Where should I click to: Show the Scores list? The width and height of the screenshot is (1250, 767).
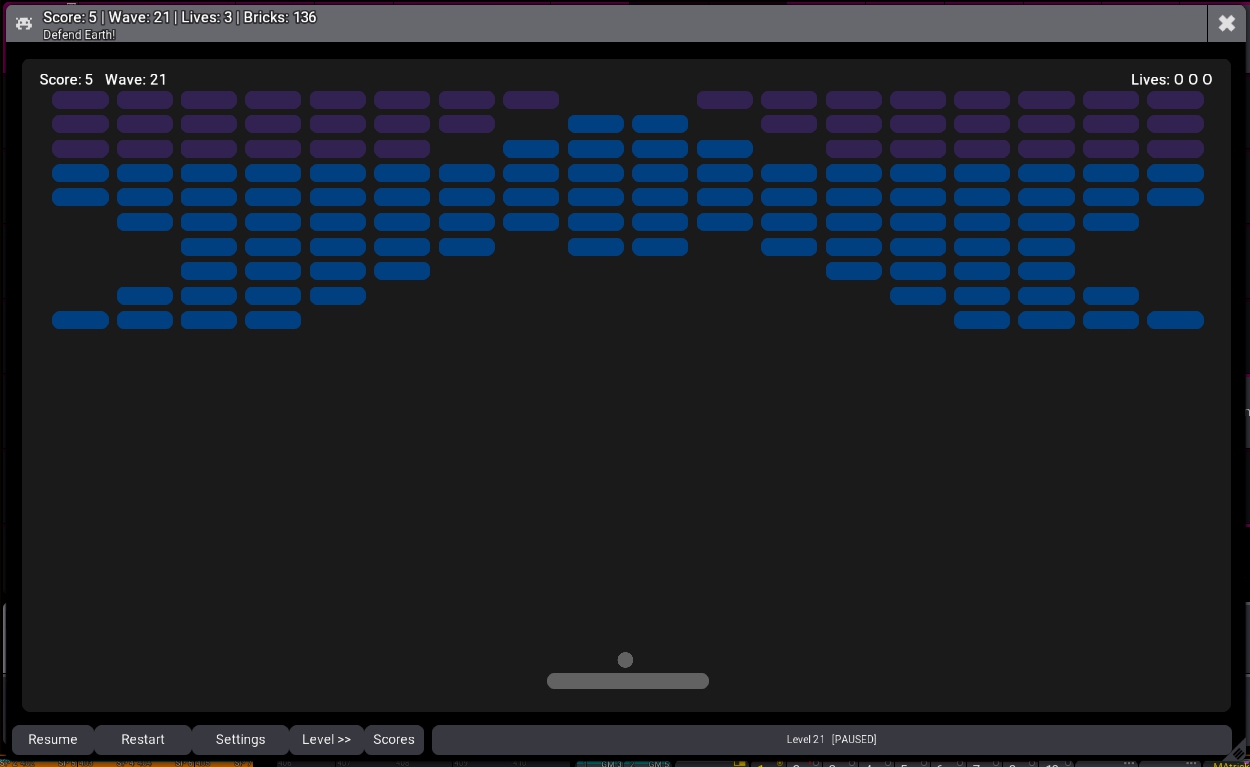[x=394, y=740]
